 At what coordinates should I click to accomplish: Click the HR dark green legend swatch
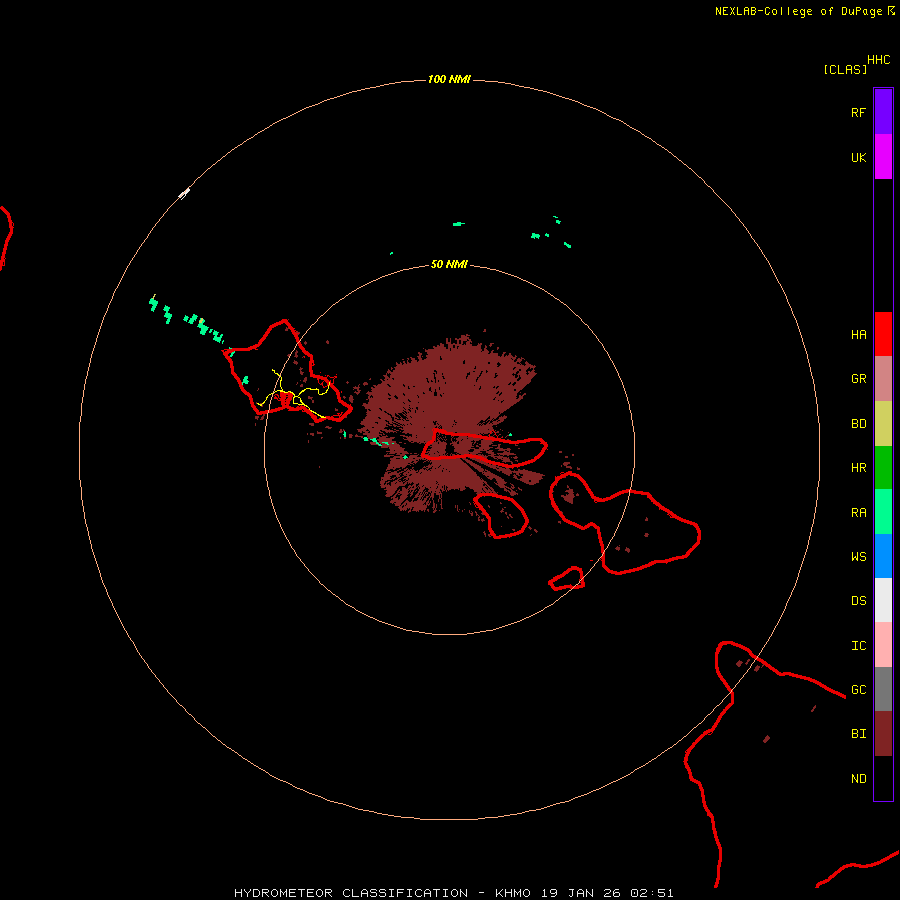click(x=883, y=467)
